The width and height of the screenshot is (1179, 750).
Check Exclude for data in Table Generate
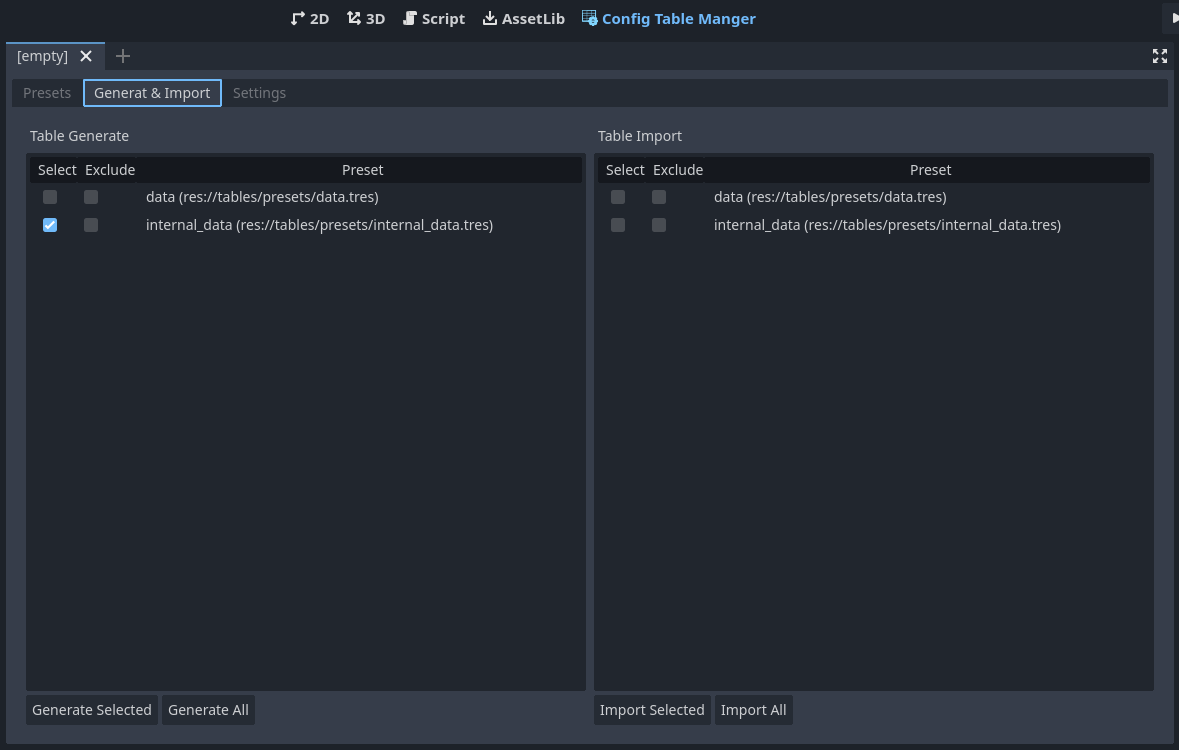[x=91, y=197]
